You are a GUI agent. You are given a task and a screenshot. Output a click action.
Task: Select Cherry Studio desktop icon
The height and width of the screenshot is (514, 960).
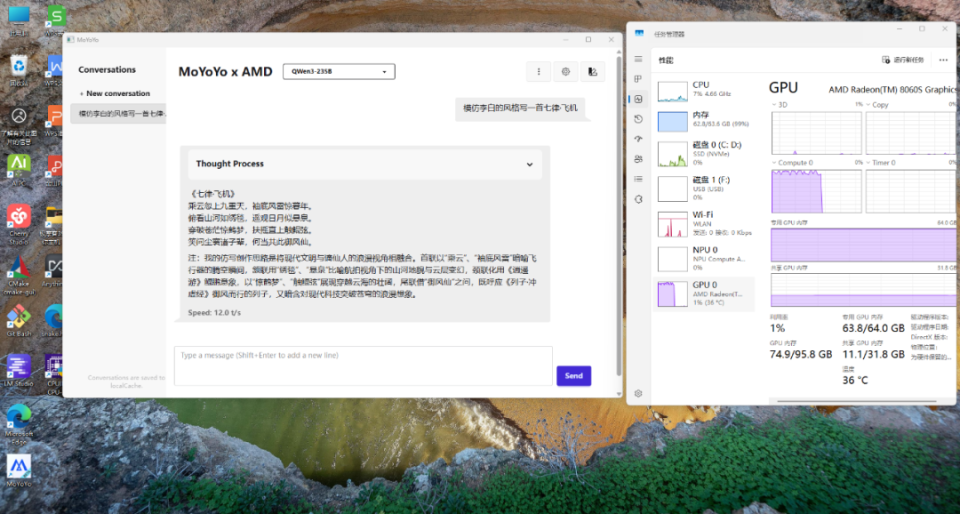[19, 225]
